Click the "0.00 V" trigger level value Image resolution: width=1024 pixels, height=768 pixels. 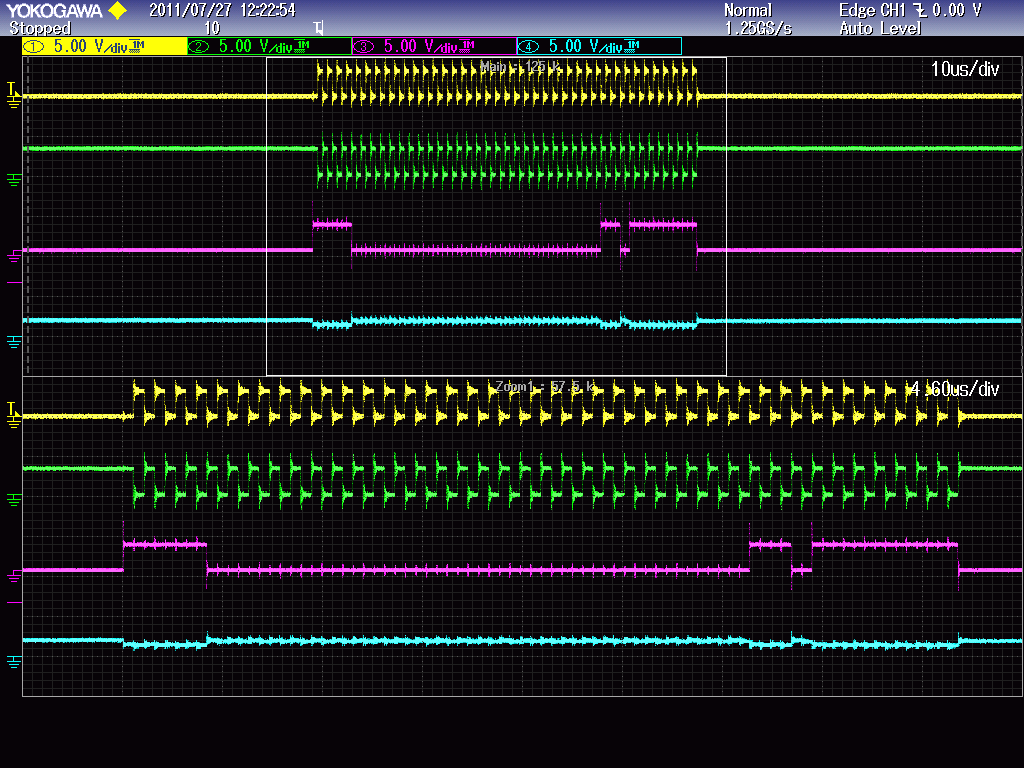957,10
